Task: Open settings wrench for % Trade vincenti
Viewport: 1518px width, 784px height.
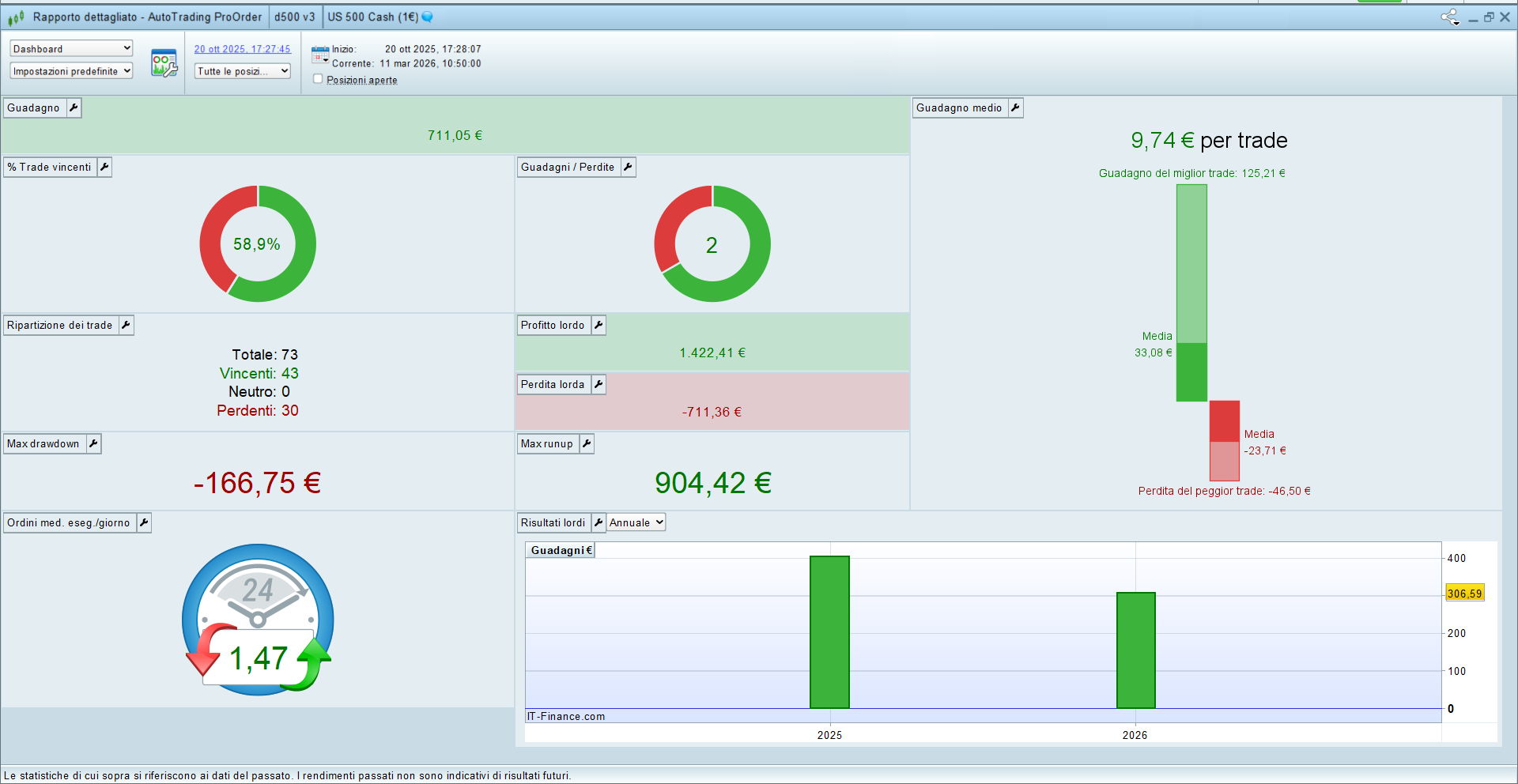Action: coord(104,168)
